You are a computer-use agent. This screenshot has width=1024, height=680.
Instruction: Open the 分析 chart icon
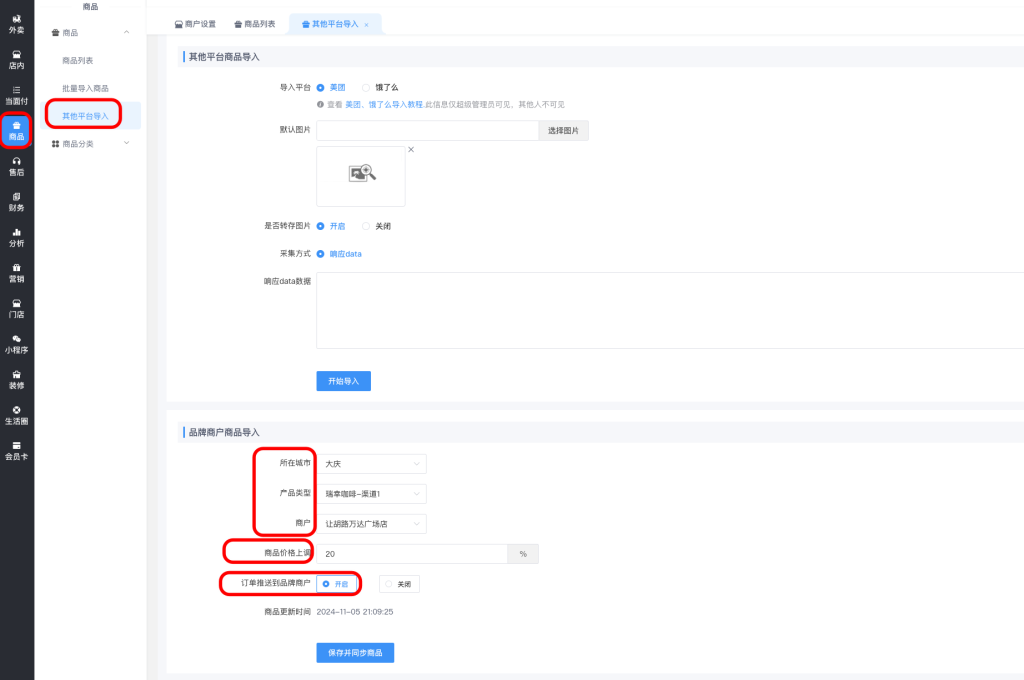point(16,237)
